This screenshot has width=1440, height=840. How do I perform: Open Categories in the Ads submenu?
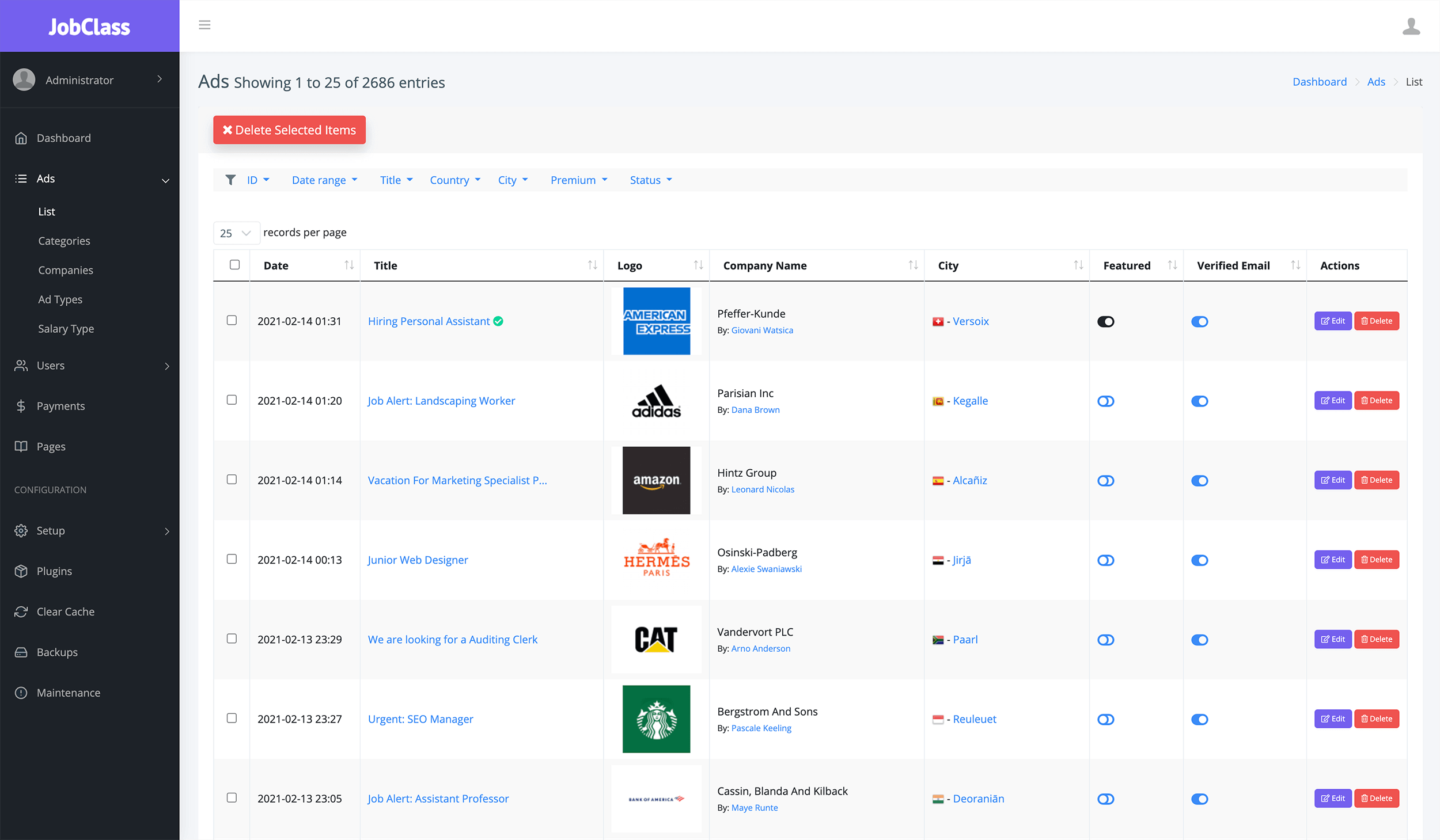[x=64, y=241]
